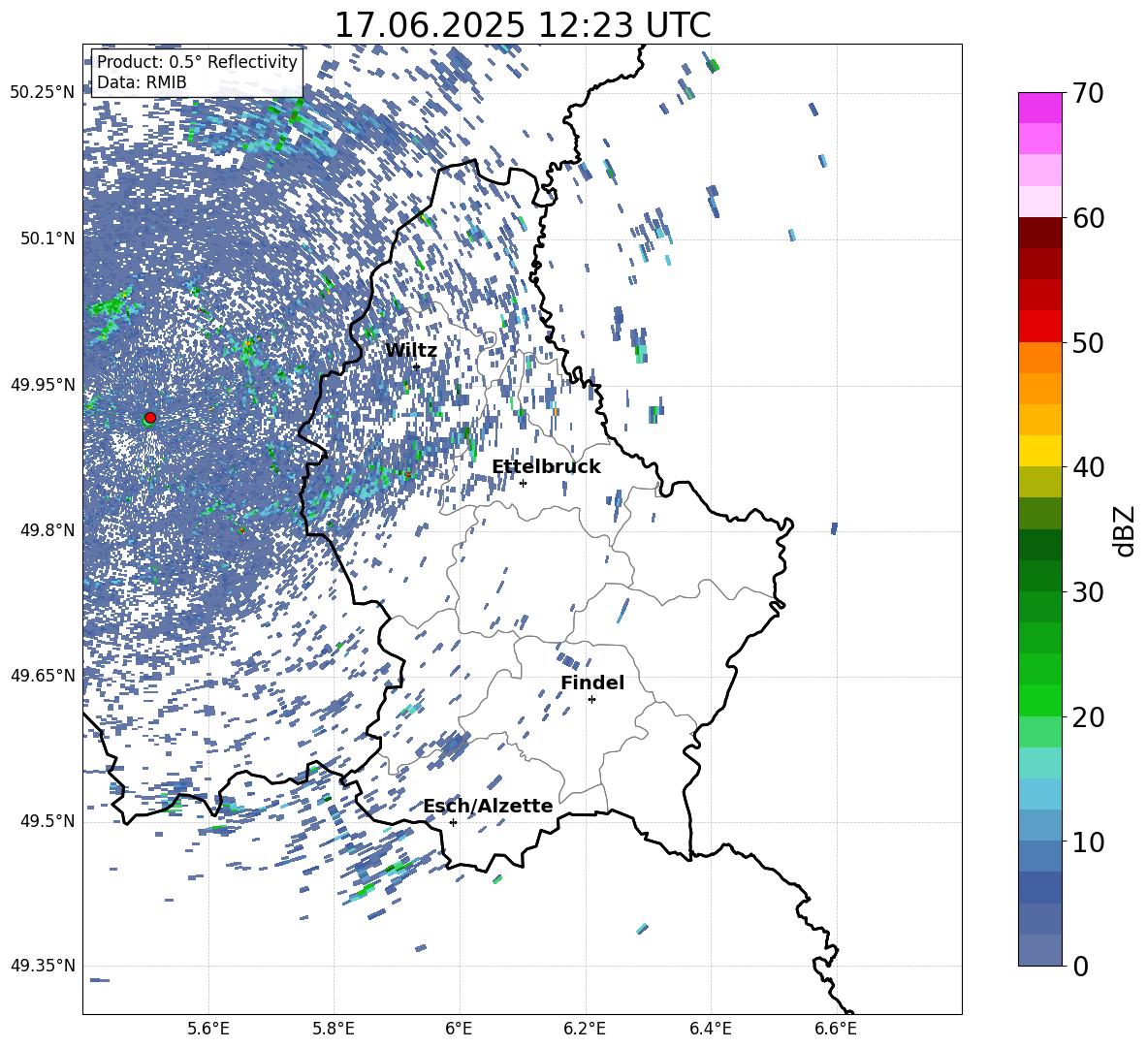Click the 30 tick on colorbar

(x=1088, y=592)
